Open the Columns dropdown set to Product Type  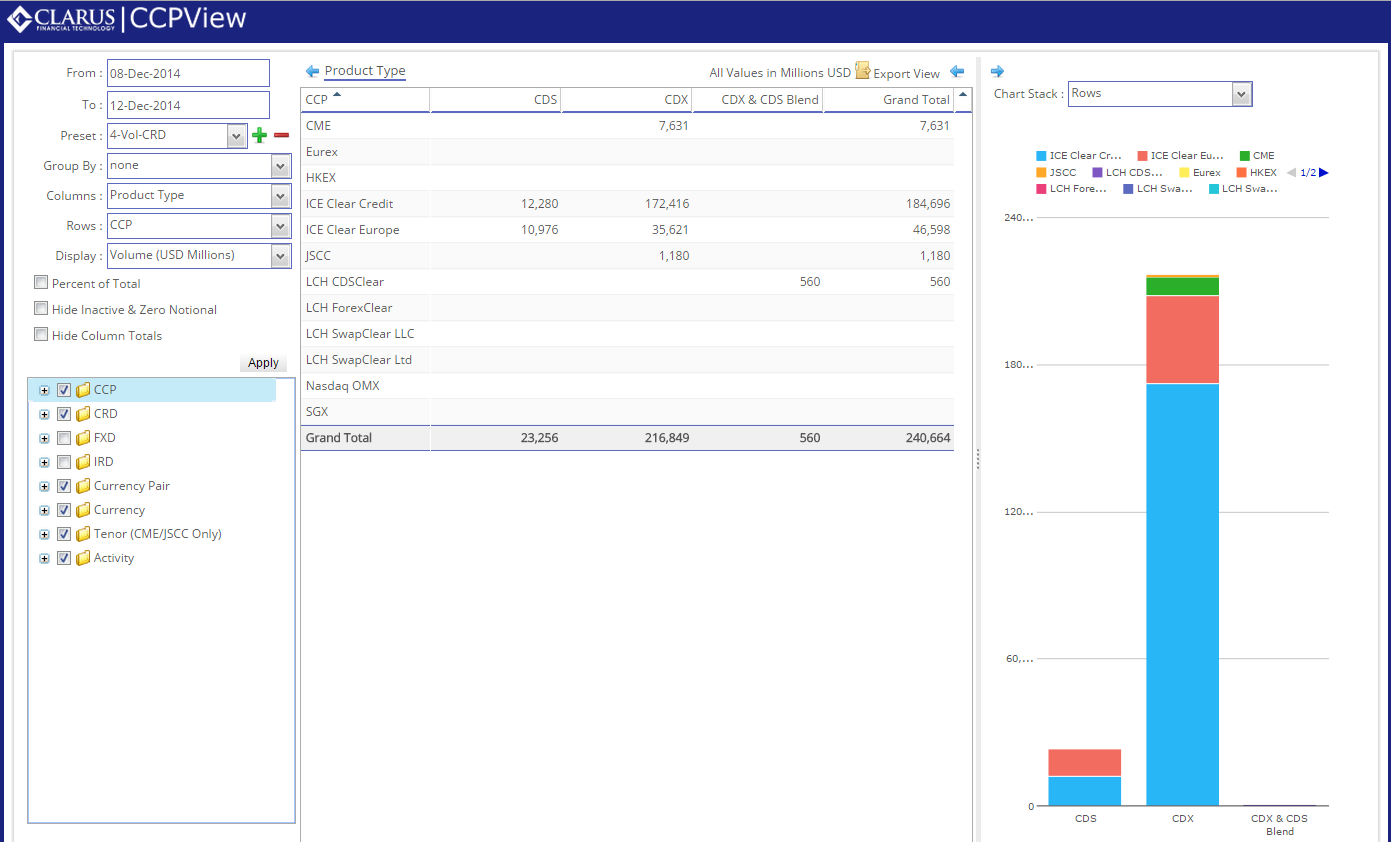(281, 196)
